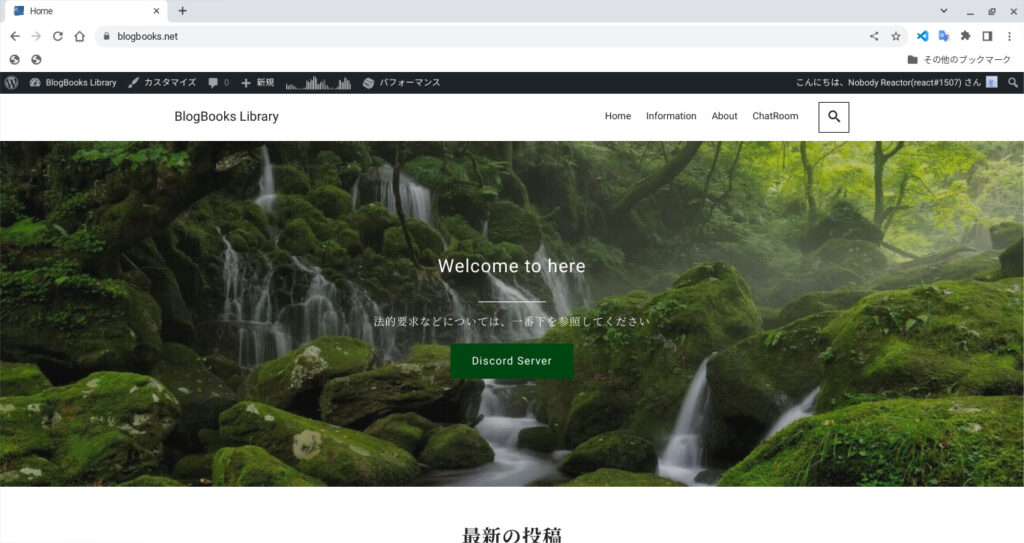Screen dimensions: 1024x543
Task: Click the site search magnifier button
Action: click(x=834, y=117)
